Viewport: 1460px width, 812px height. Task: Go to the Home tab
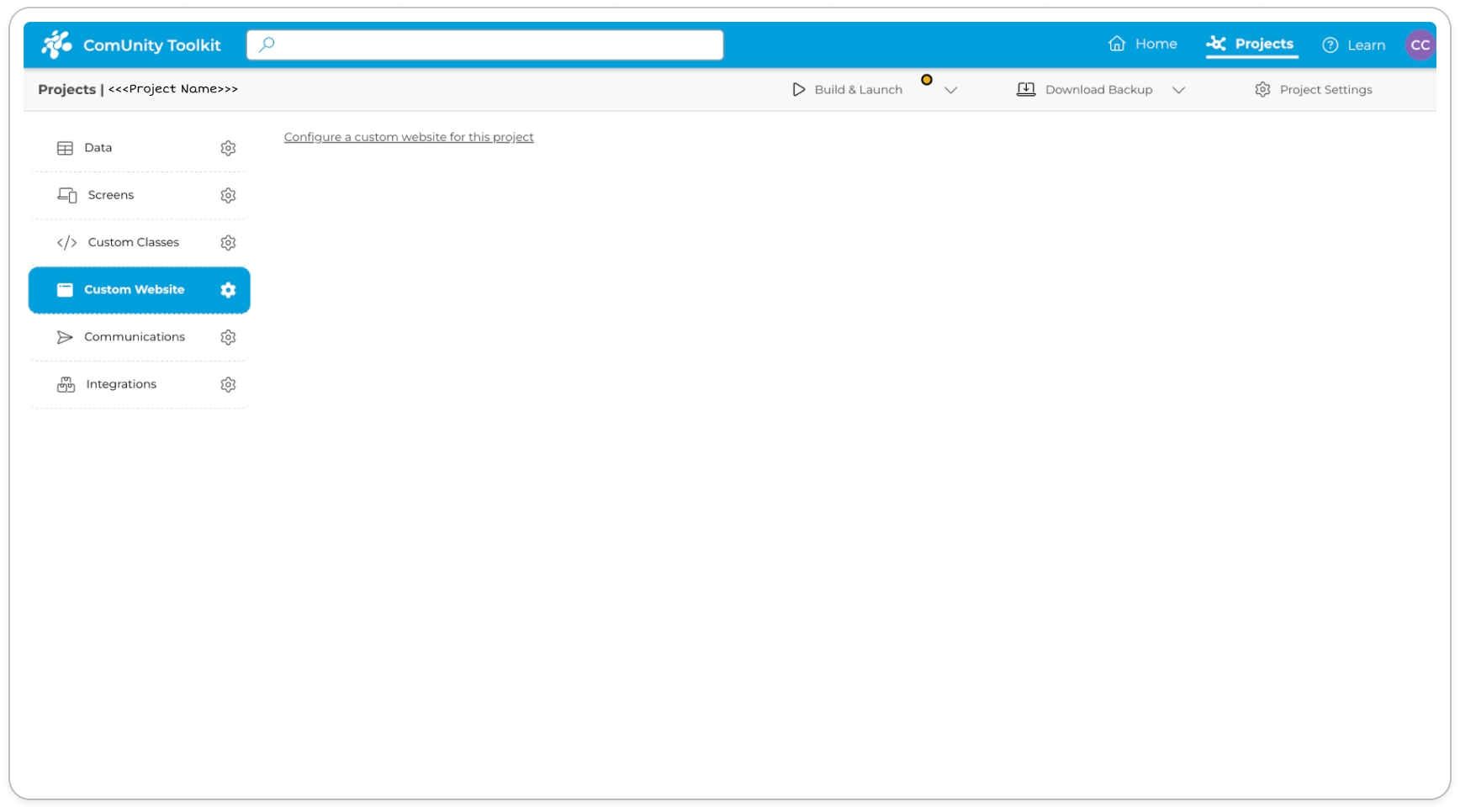point(1143,44)
